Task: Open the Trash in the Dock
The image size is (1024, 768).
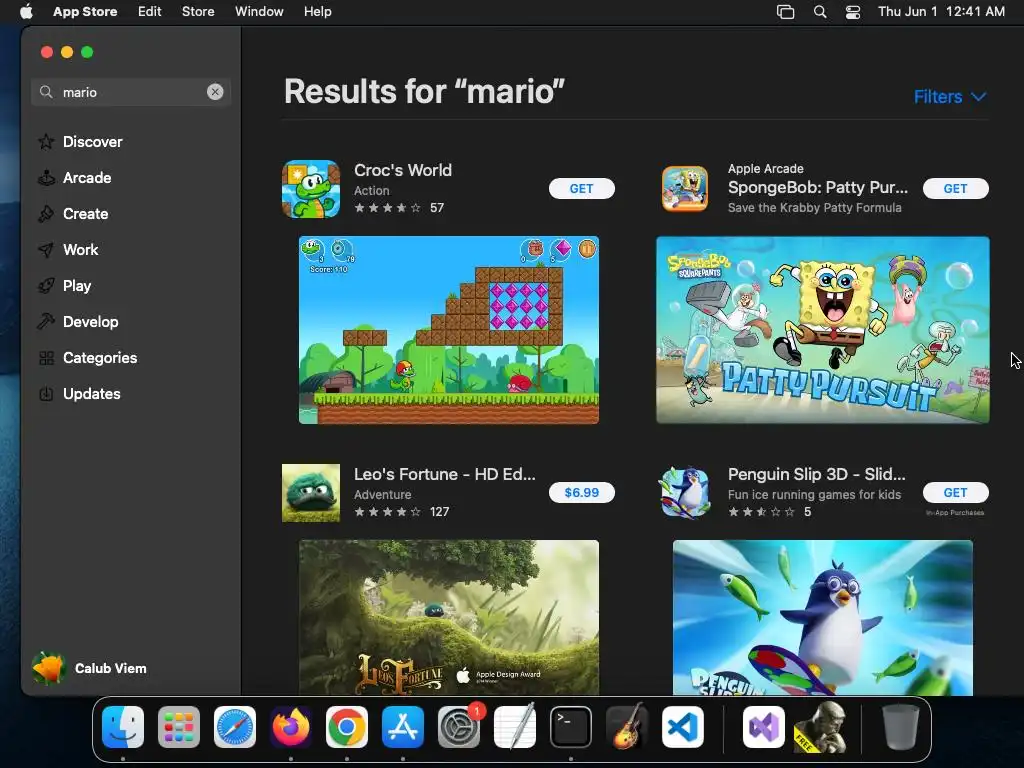Action: tap(901, 726)
